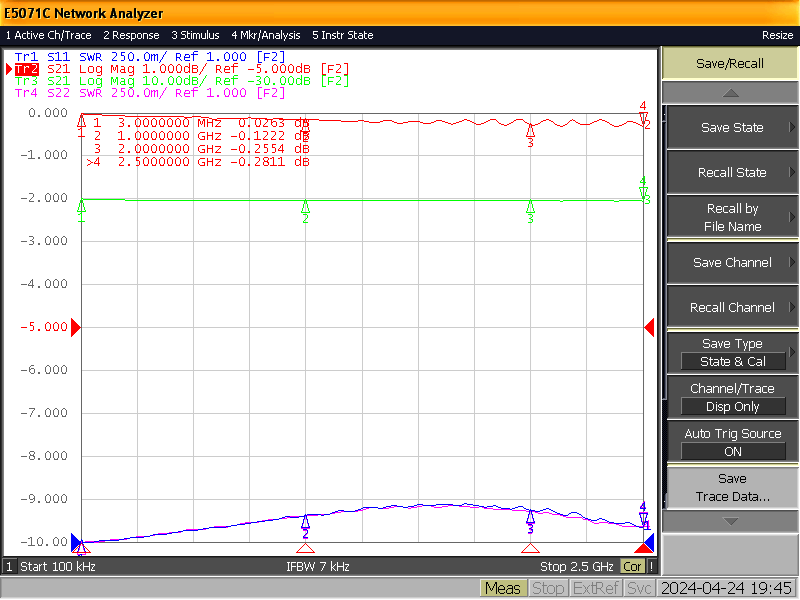Toggle Auto Trig Source ON

(732, 442)
